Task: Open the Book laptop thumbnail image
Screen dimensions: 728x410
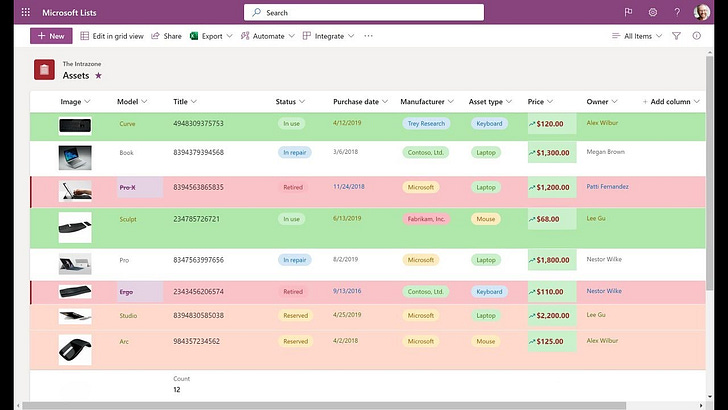Action: pyautogui.click(x=75, y=157)
